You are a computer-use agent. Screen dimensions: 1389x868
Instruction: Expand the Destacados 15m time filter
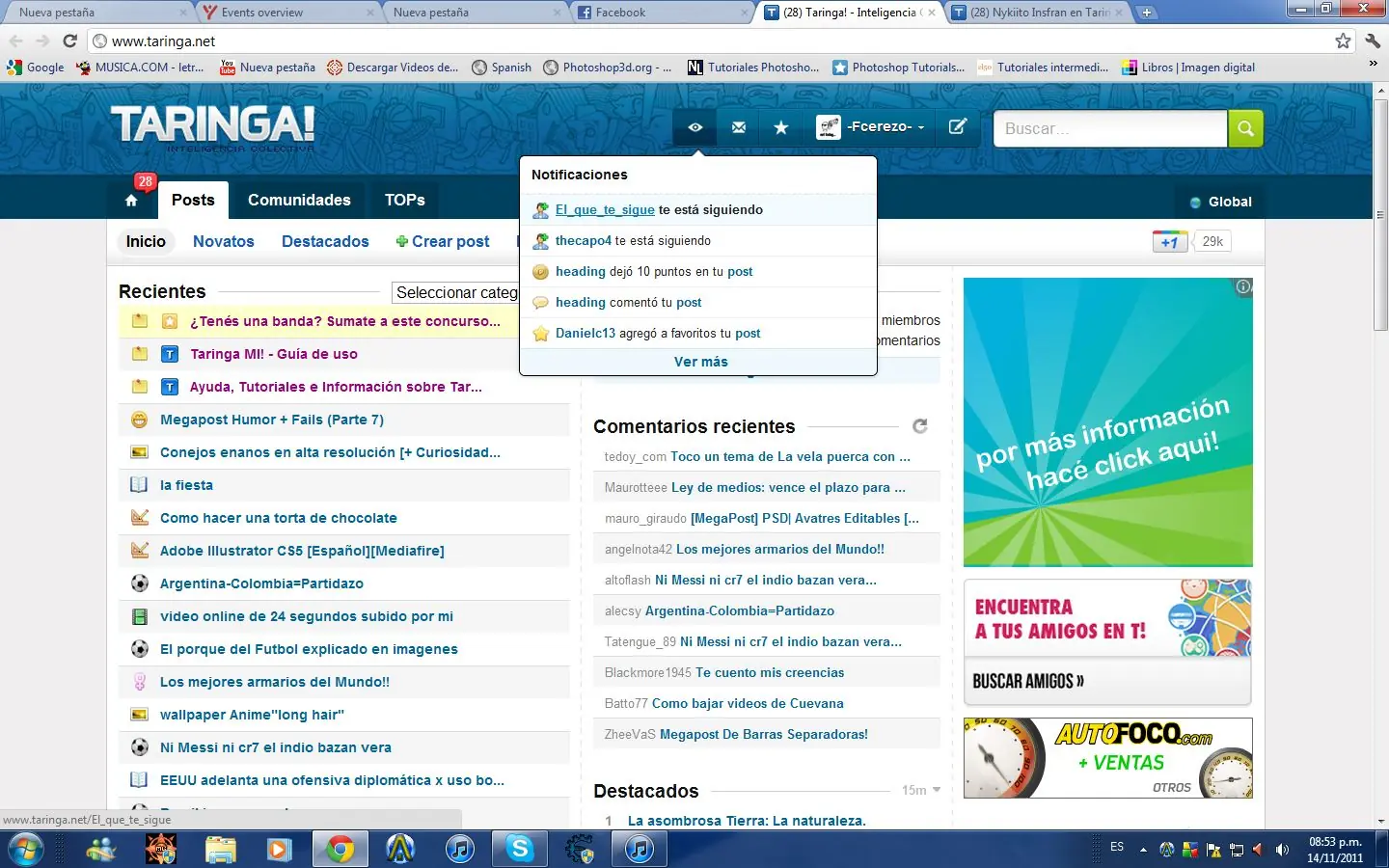(x=921, y=790)
